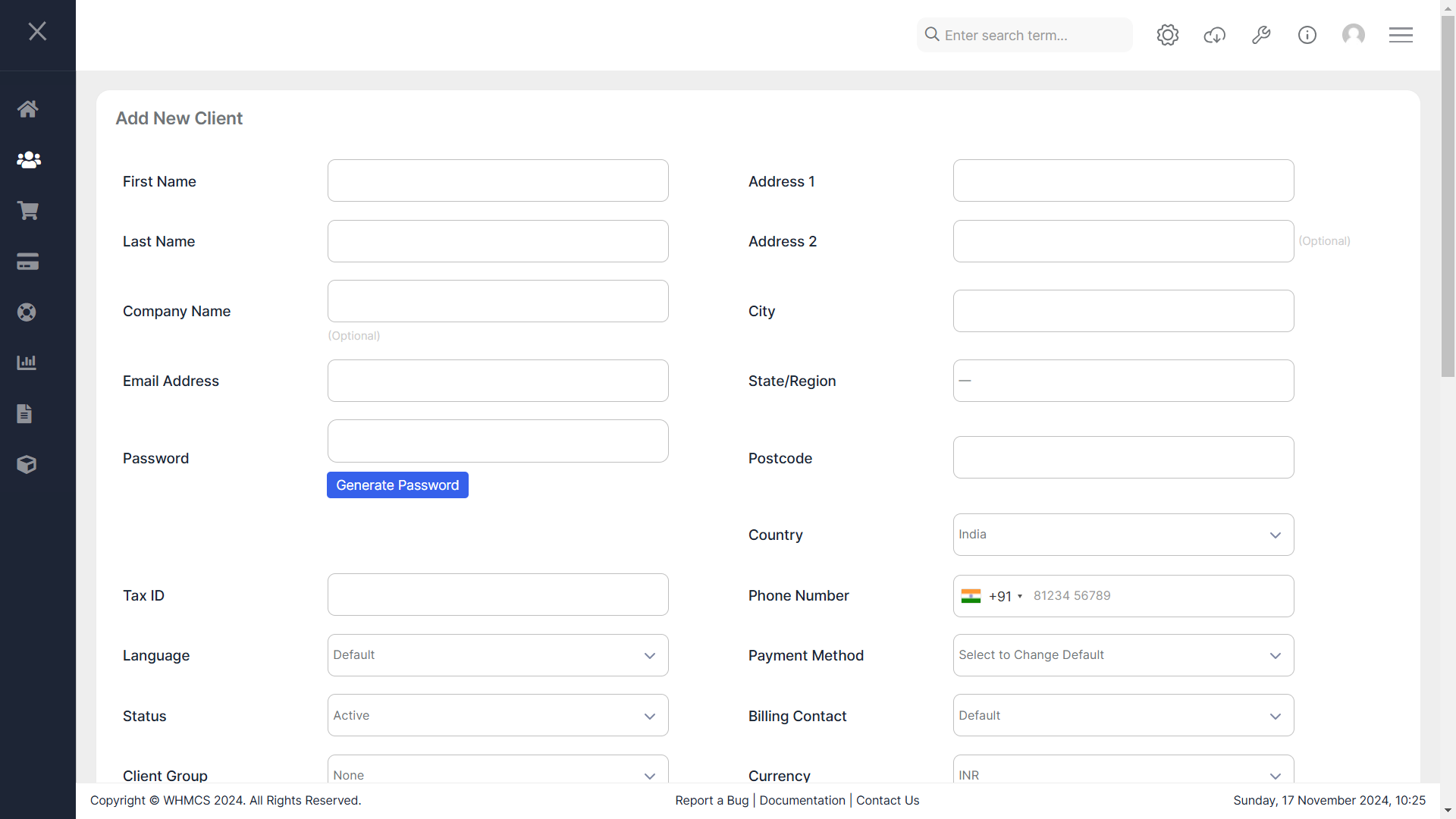Screen dimensions: 1456x819
Task: Open the Payment Method dropdown
Action: tap(1123, 655)
